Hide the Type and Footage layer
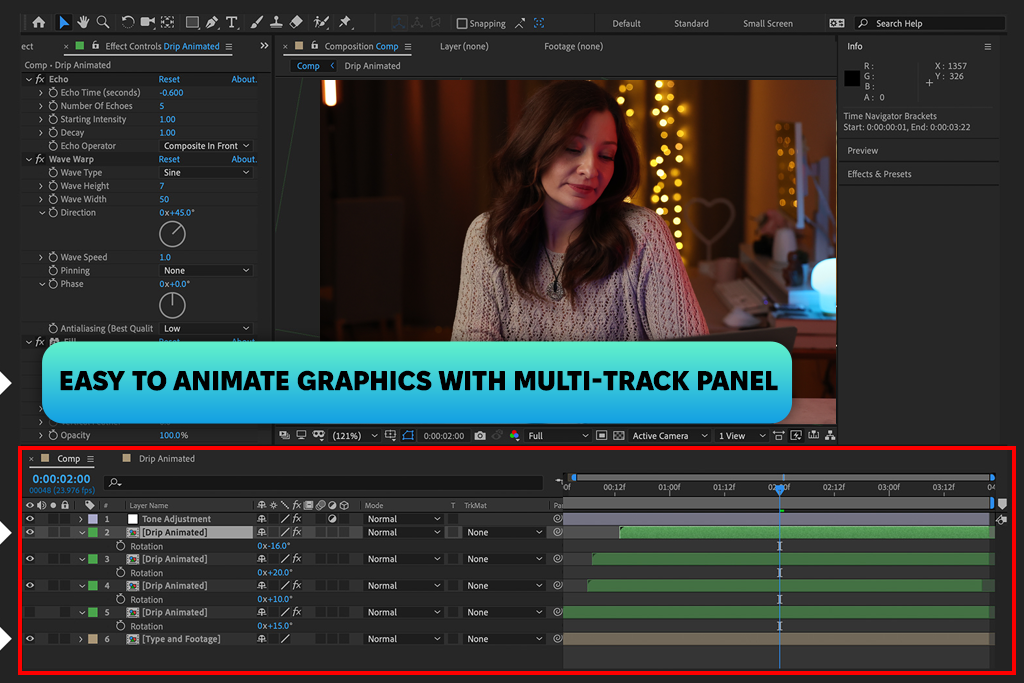The height and width of the screenshot is (683, 1024). pyautogui.click(x=29, y=639)
